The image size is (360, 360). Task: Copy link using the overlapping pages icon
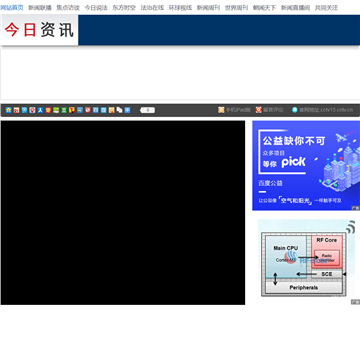click(x=119, y=110)
